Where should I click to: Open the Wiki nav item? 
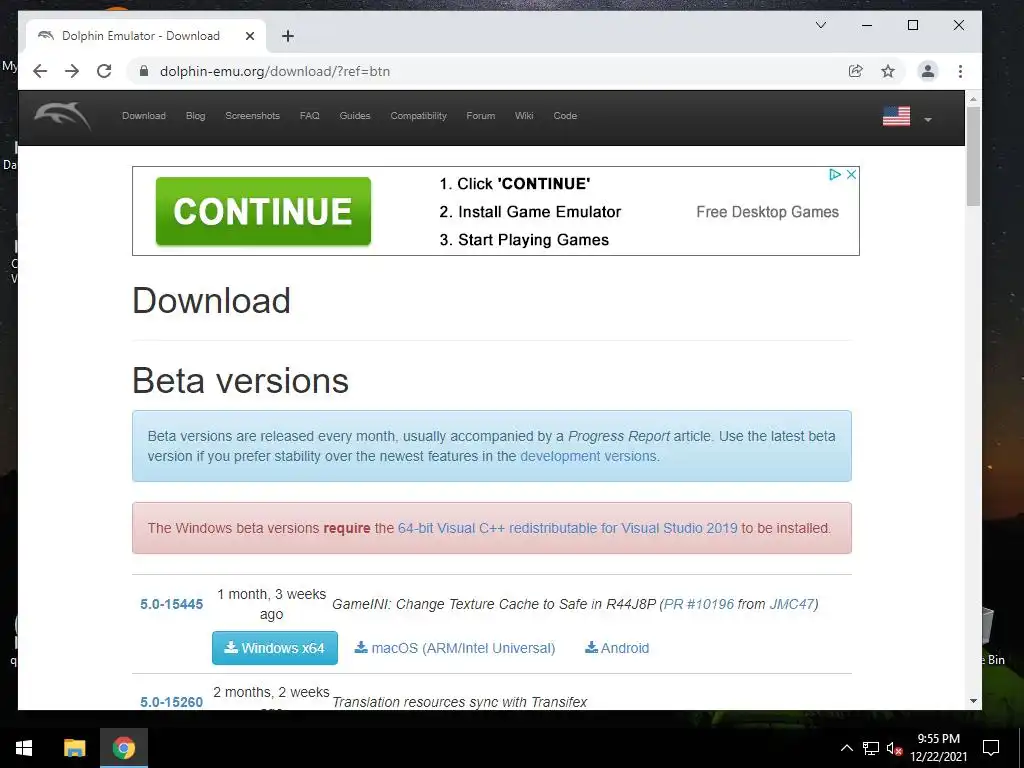[x=524, y=116]
